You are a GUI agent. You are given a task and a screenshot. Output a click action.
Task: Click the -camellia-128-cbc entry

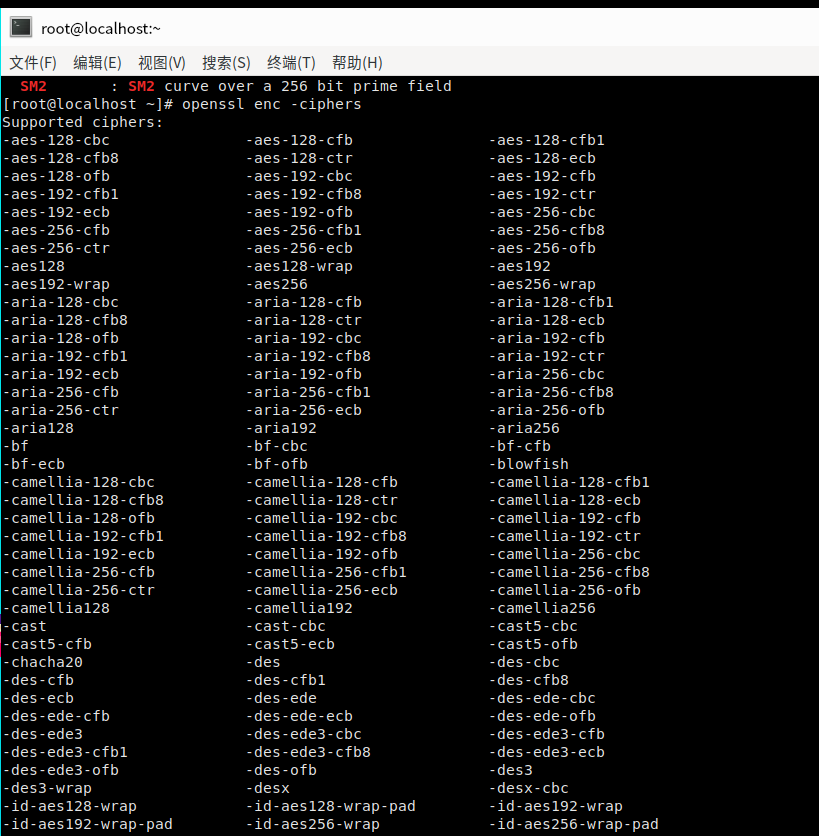(78, 482)
